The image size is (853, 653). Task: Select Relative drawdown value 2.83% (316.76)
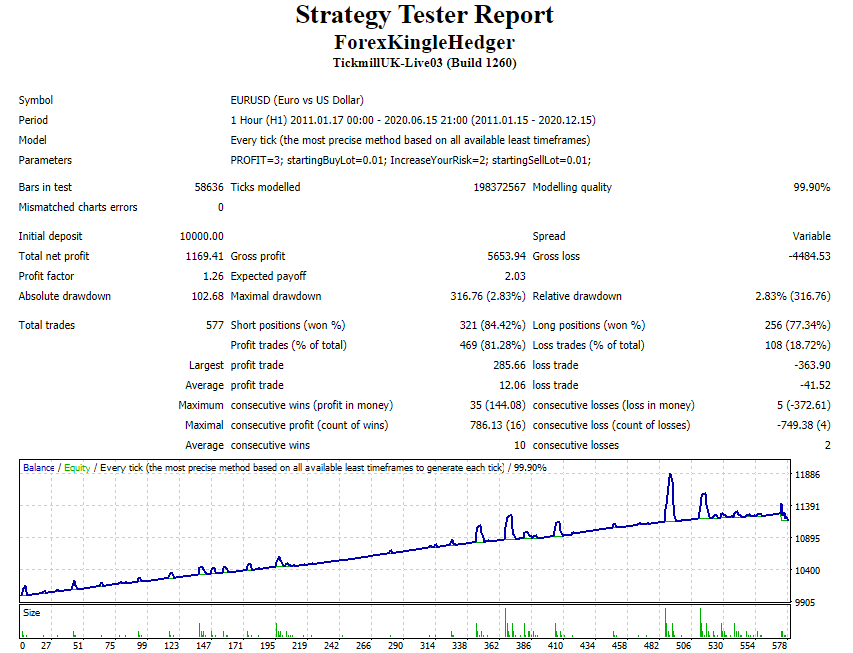tap(793, 297)
